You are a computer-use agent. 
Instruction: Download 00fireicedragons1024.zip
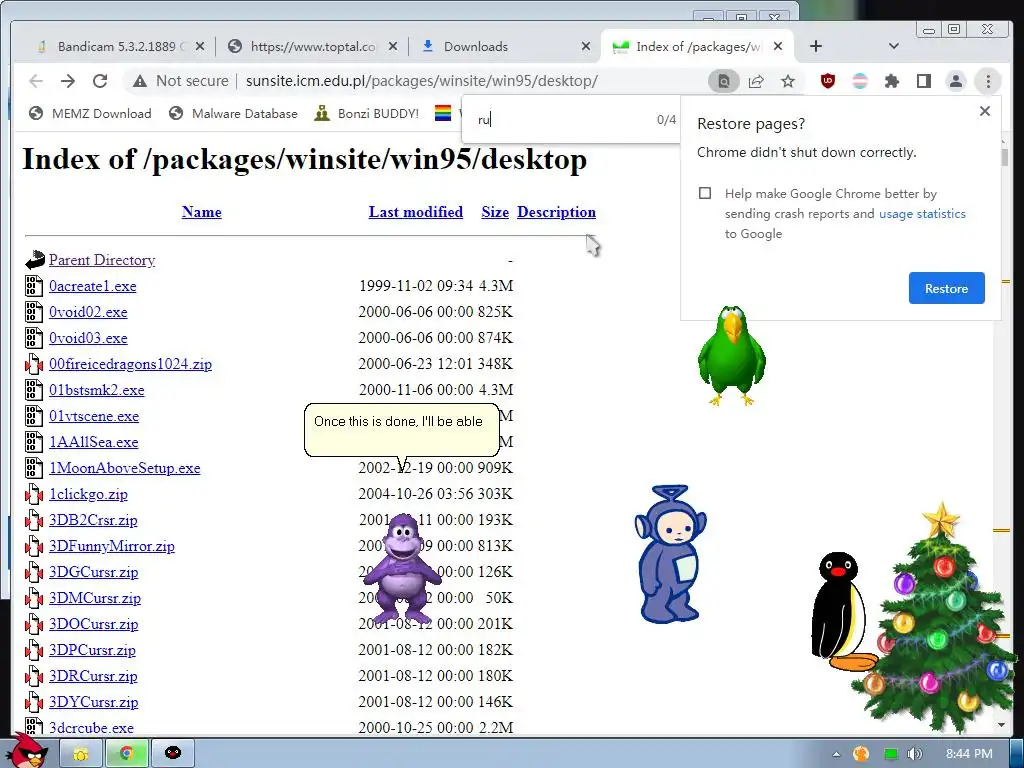(x=131, y=364)
